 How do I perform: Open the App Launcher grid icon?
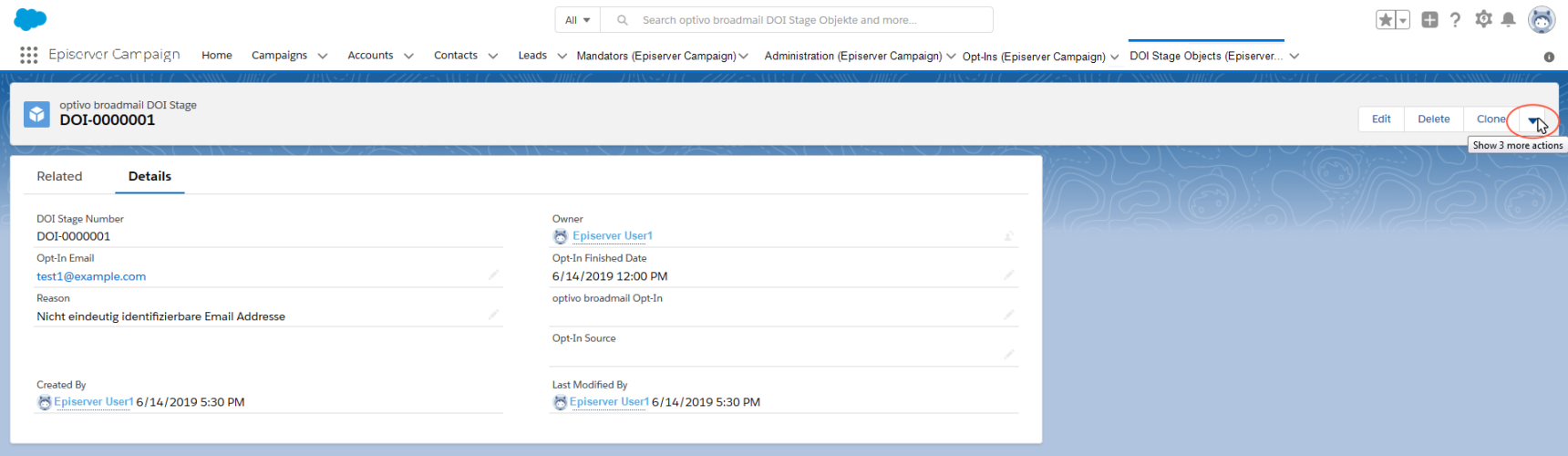(x=28, y=56)
